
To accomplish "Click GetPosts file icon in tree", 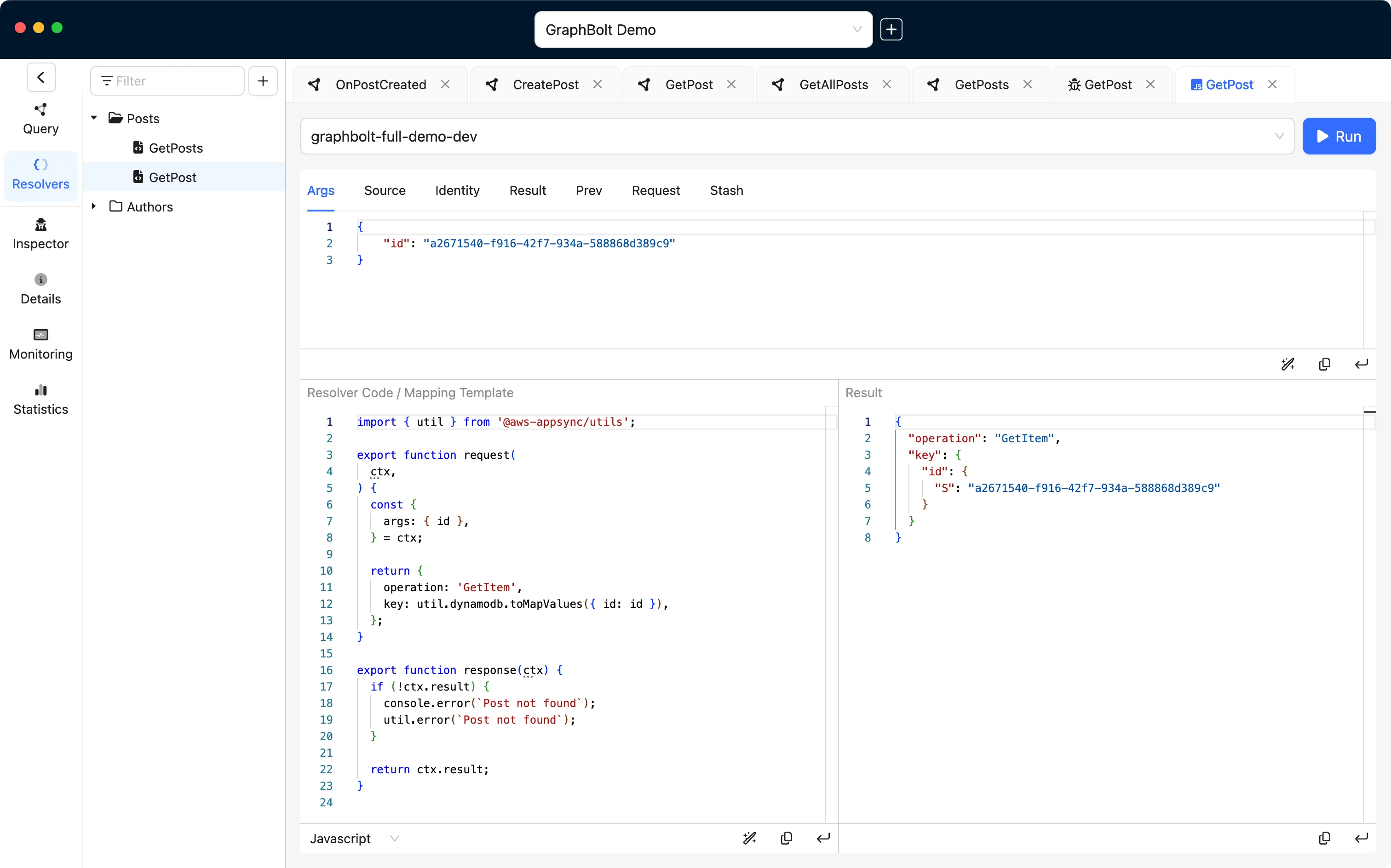I will pos(138,148).
